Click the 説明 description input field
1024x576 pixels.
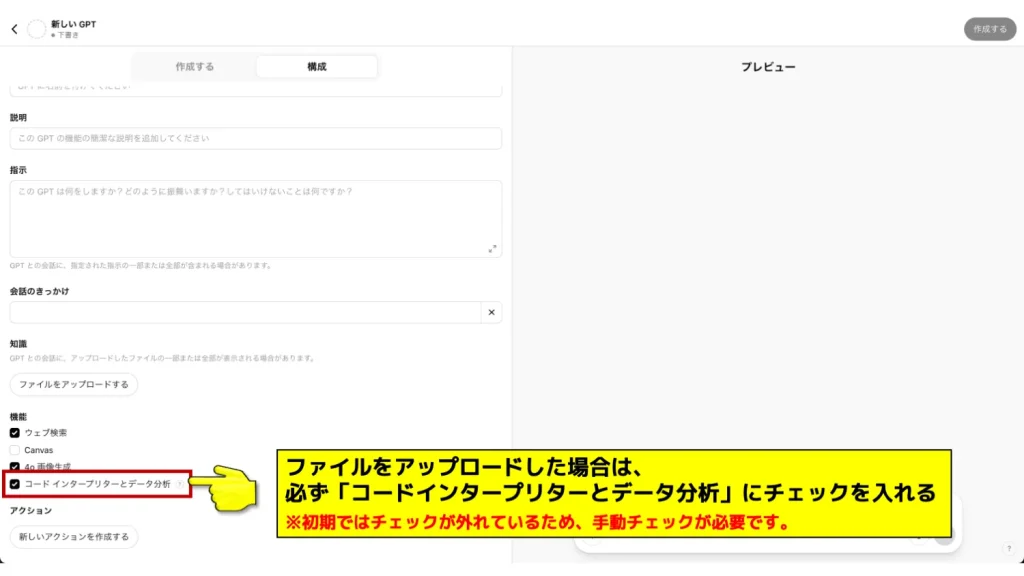[x=255, y=138]
